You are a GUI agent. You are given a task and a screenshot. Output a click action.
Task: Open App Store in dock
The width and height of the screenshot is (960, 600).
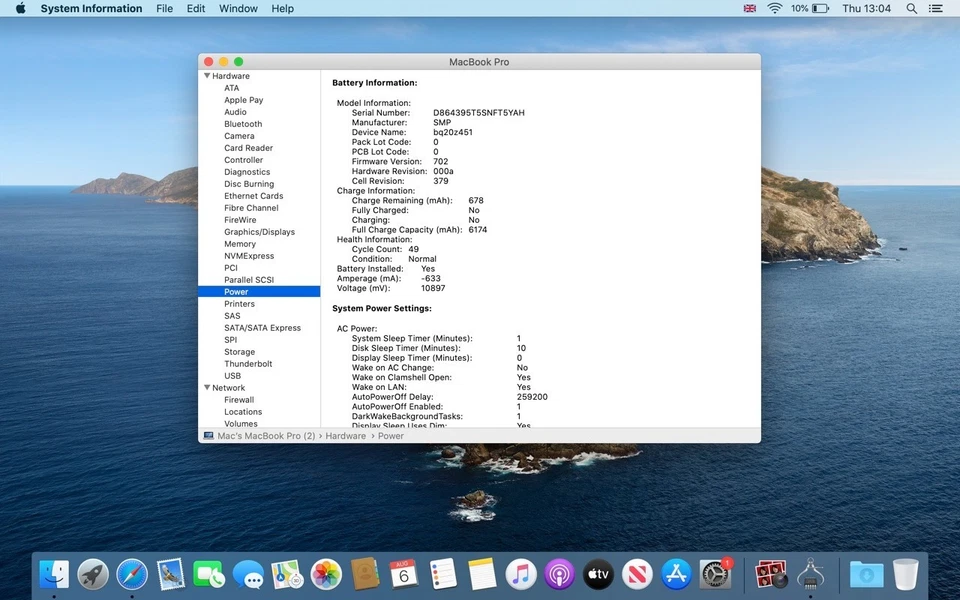(676, 575)
